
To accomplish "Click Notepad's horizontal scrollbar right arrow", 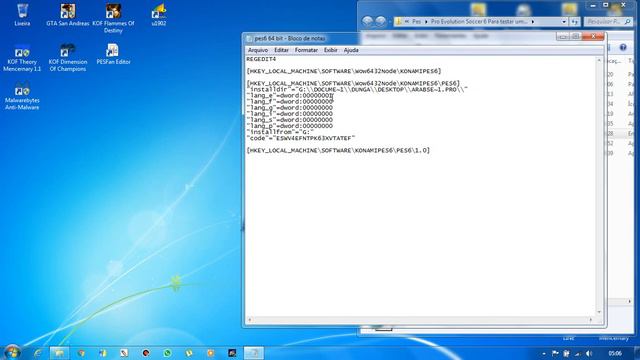I will click(x=591, y=320).
